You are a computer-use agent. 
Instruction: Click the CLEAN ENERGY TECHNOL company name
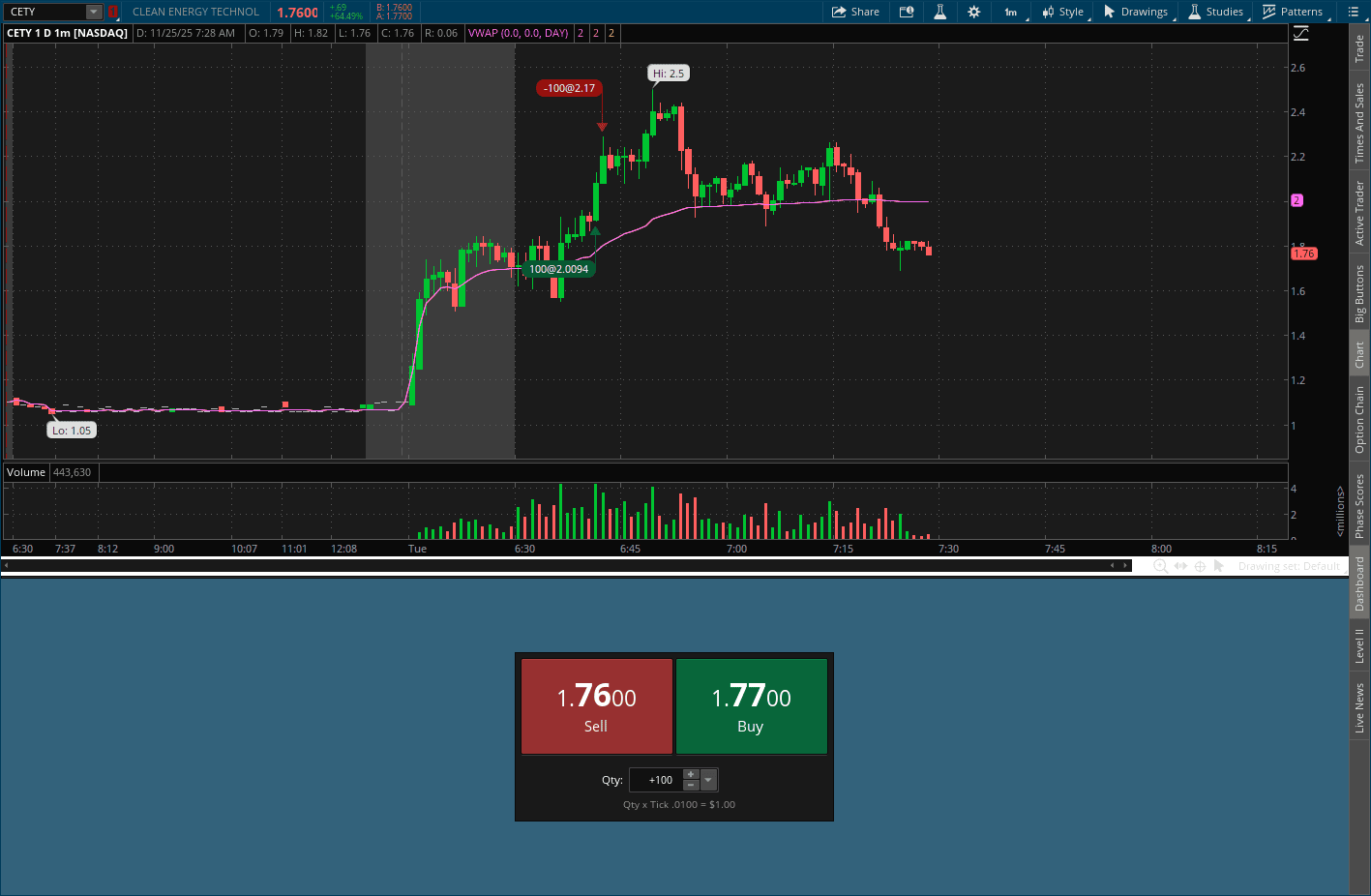pyautogui.click(x=195, y=12)
